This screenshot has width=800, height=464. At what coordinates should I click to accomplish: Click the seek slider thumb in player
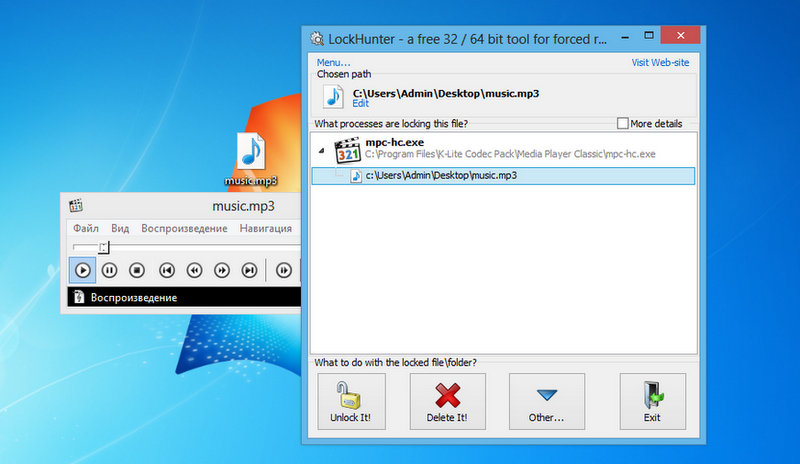(x=104, y=248)
